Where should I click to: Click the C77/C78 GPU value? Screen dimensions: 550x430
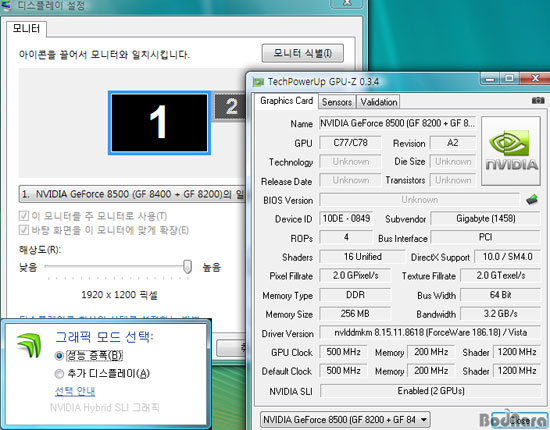click(x=350, y=143)
